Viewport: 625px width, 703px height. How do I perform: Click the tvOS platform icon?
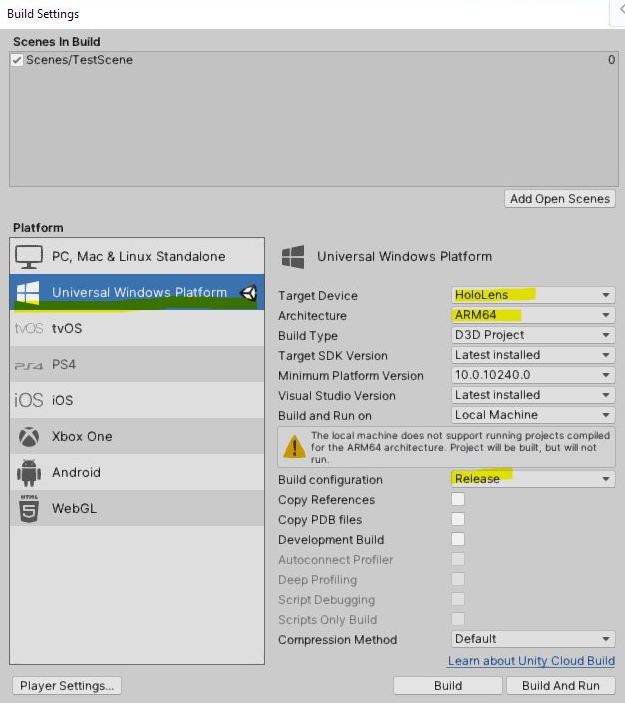point(29,328)
